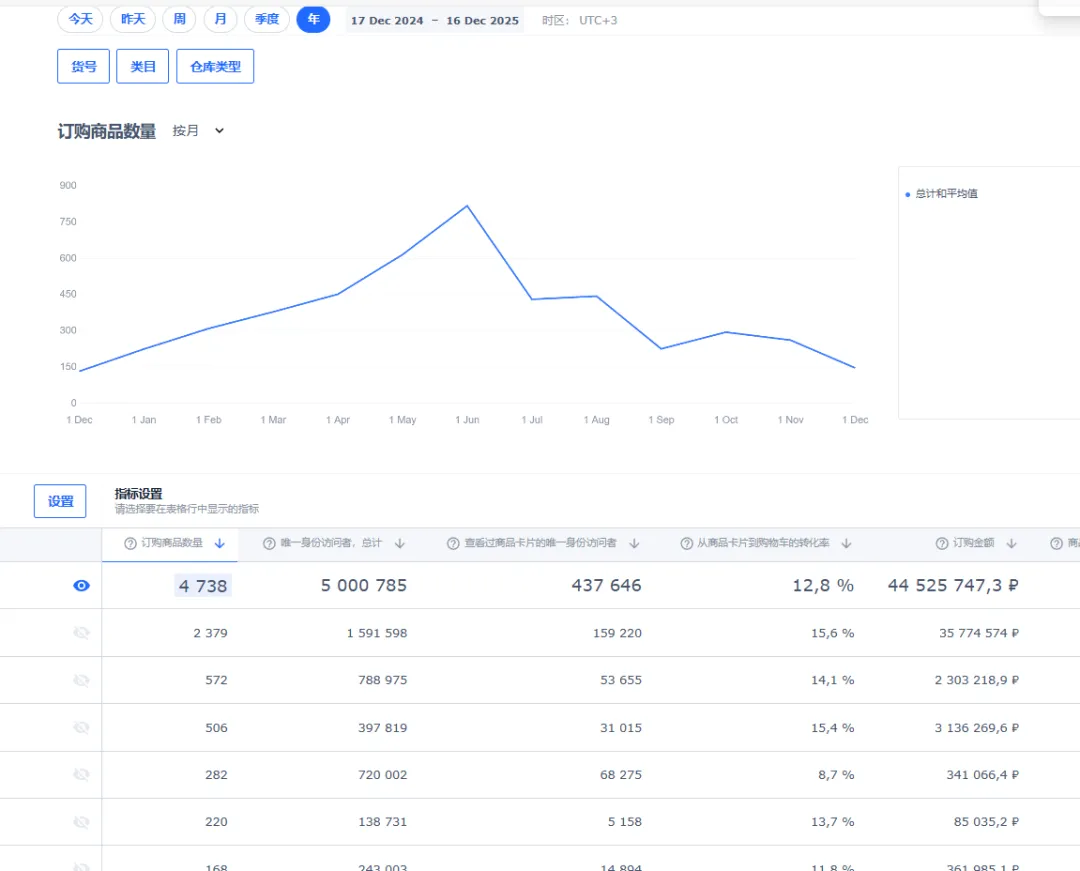
Task: Click the 设置 button
Action: pyautogui.click(x=60, y=501)
